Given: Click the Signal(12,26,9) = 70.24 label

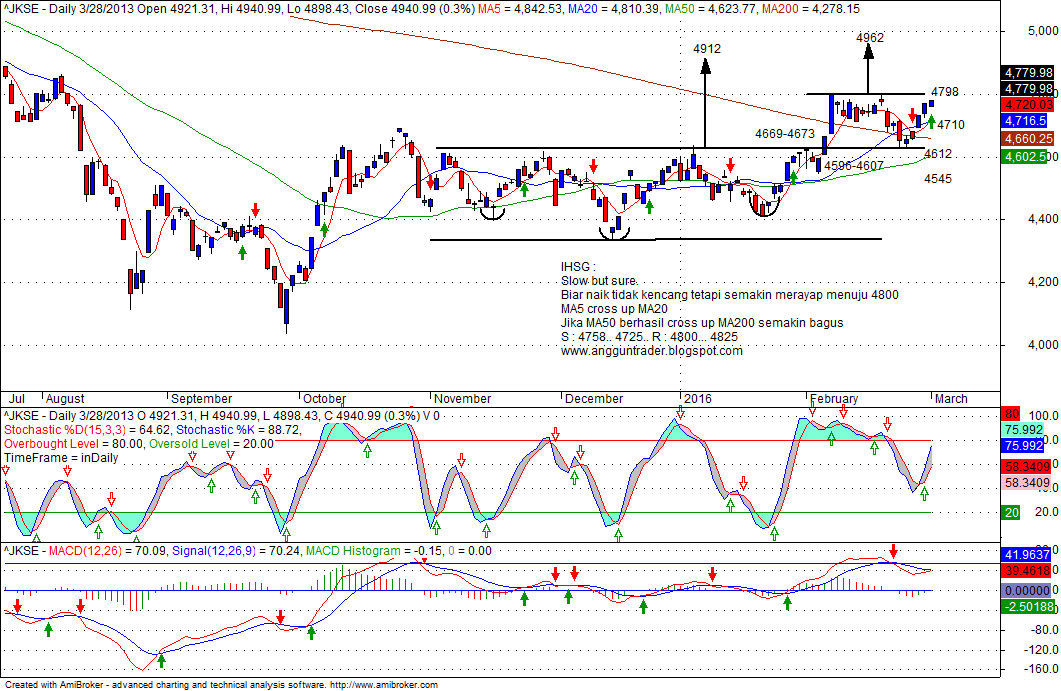Looking at the screenshot, I should tap(236, 551).
